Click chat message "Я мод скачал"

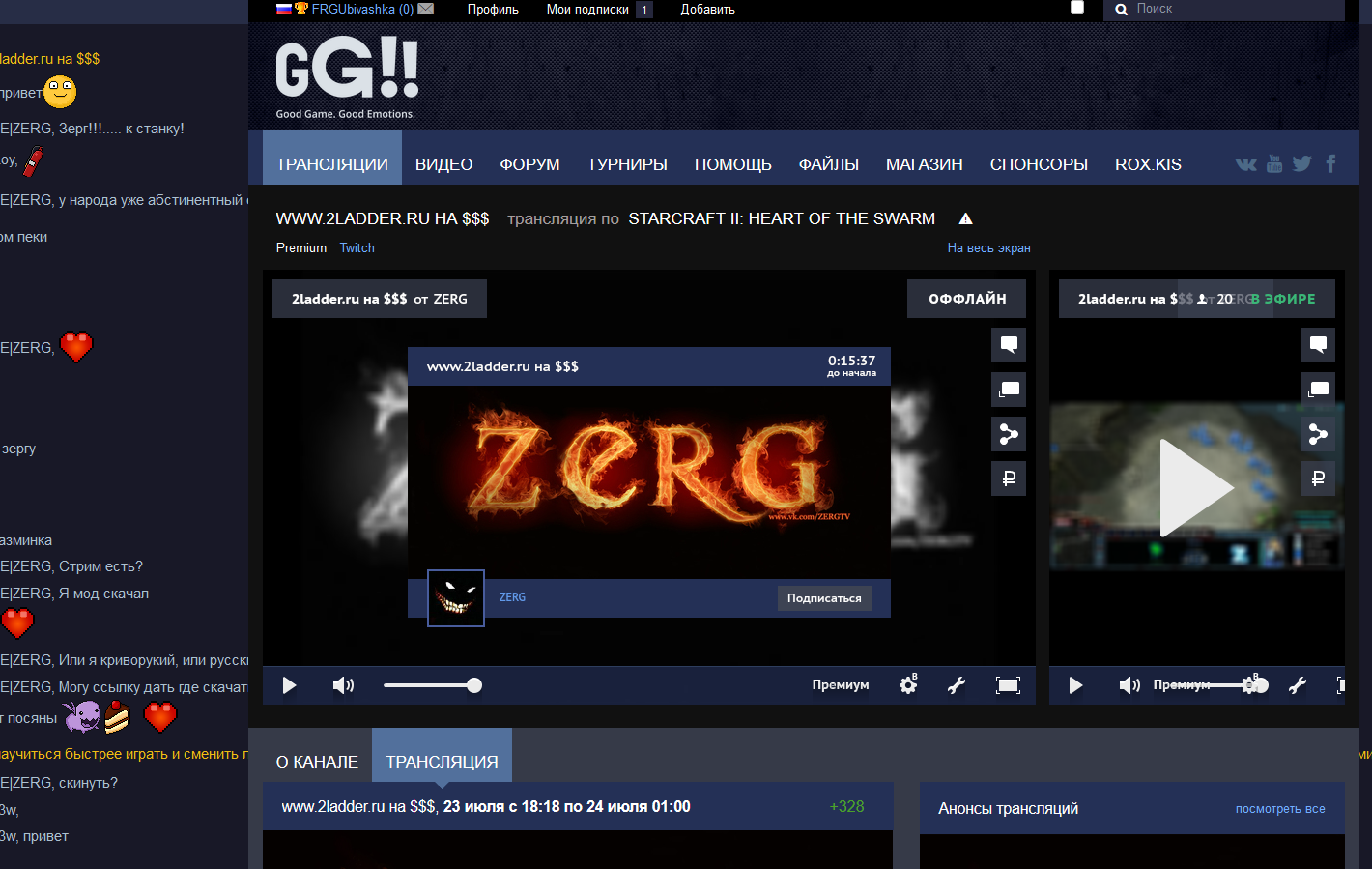[103, 594]
